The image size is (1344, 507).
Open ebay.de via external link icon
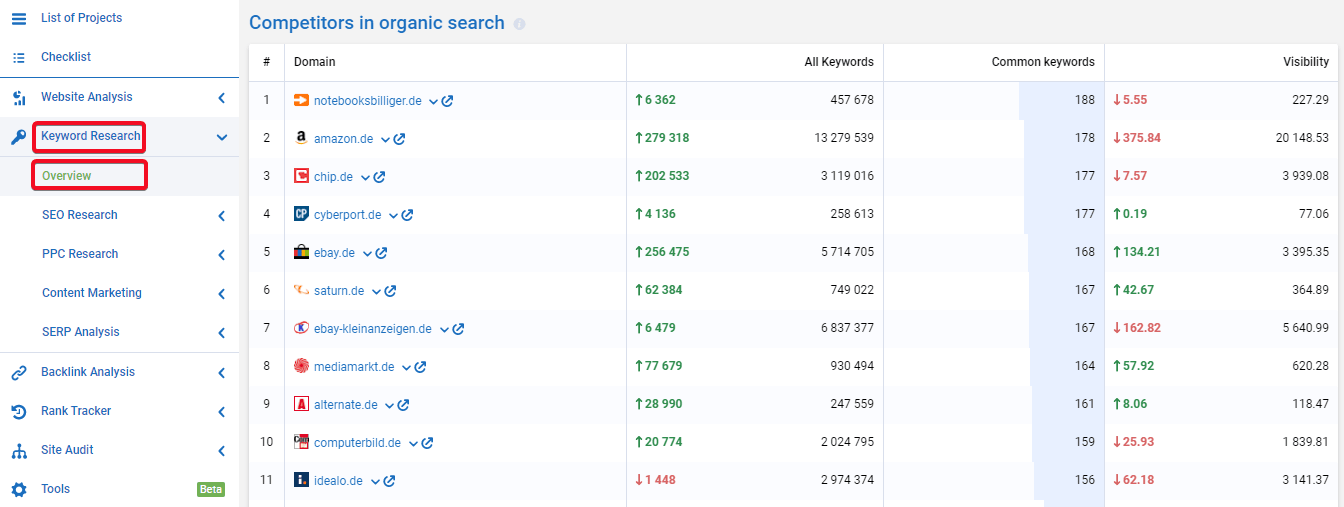381,253
